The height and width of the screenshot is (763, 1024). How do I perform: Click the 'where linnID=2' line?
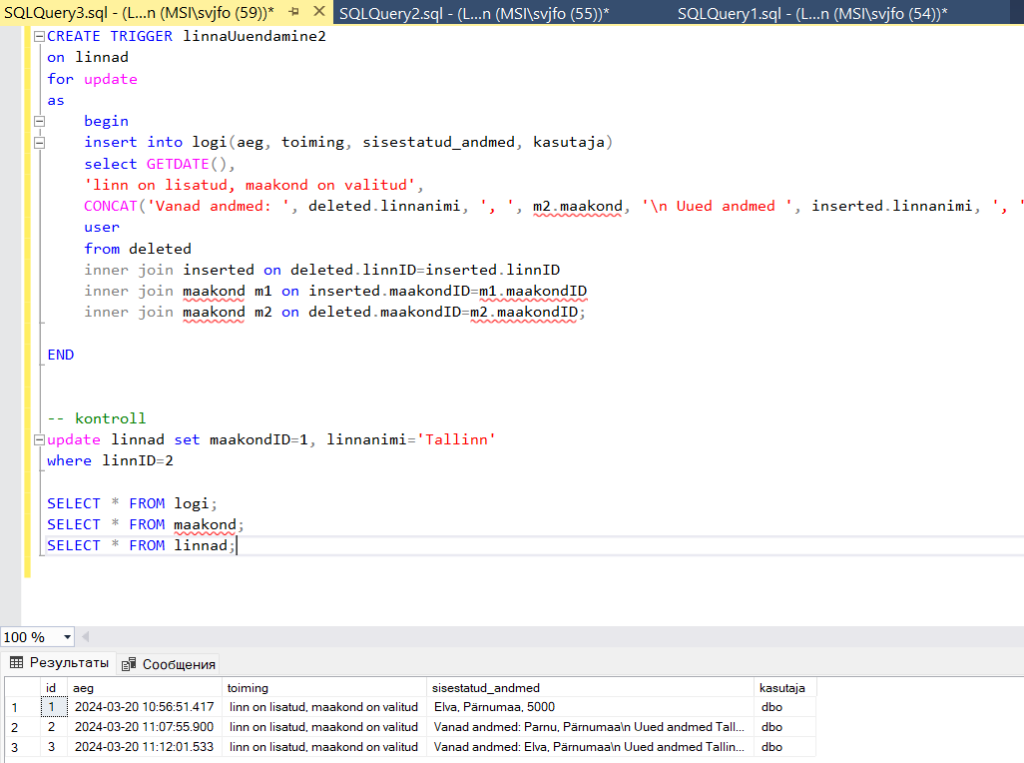tap(110, 461)
